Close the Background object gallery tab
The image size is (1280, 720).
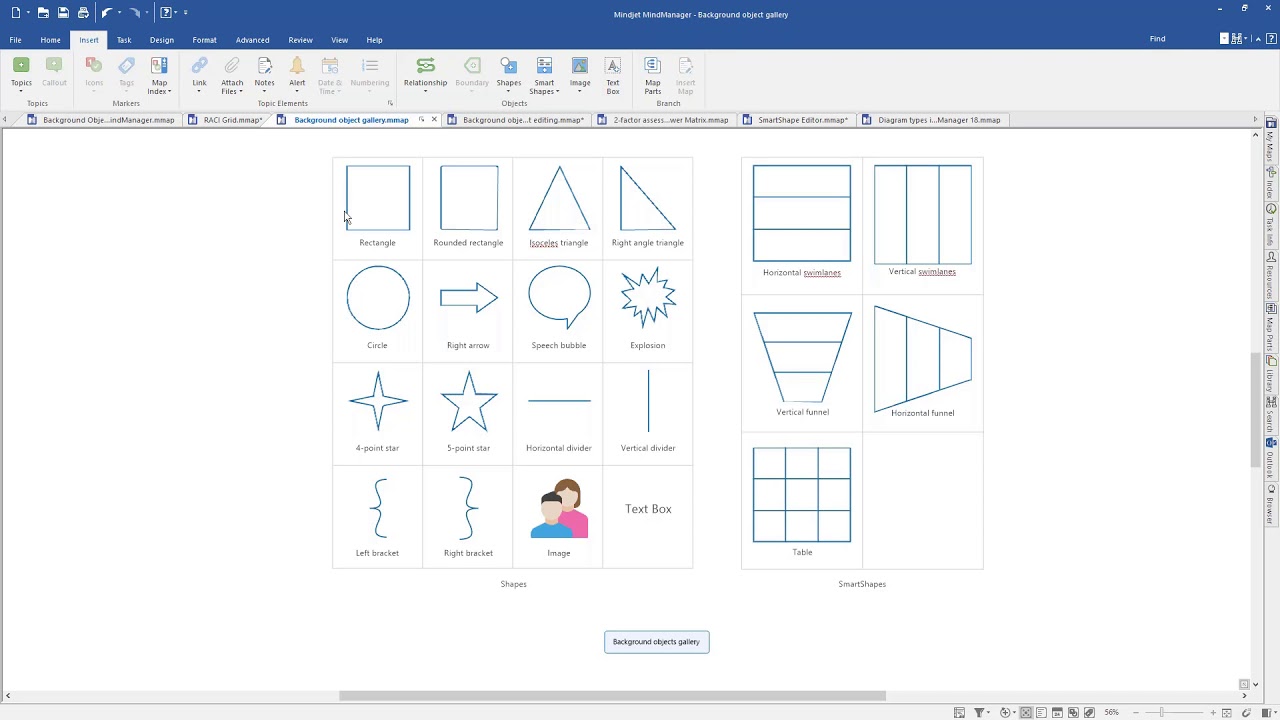(x=434, y=120)
